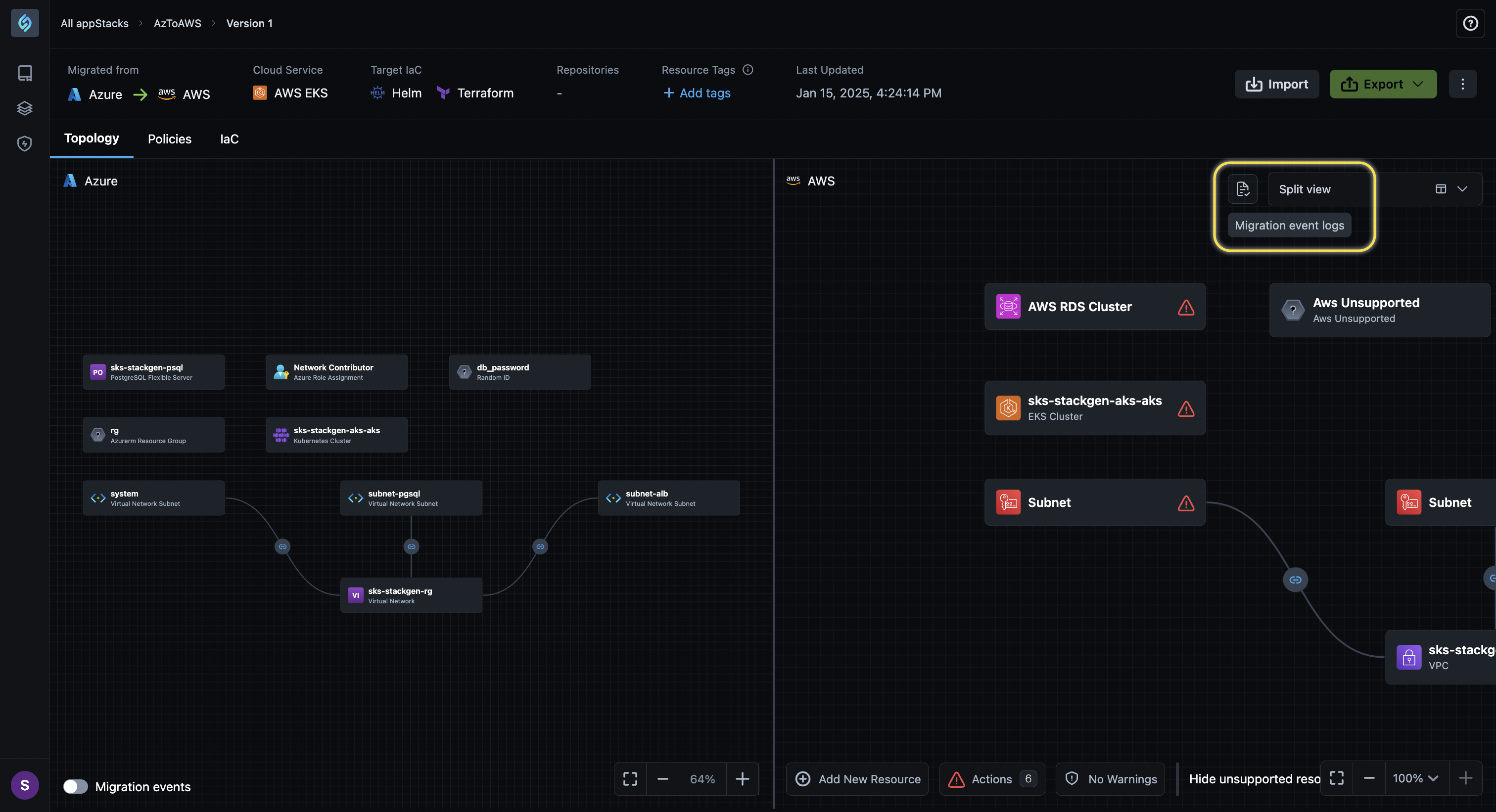The width and height of the screenshot is (1496, 812).
Task: Go to All appStacks breadcrumb
Action: pyautogui.click(x=94, y=23)
